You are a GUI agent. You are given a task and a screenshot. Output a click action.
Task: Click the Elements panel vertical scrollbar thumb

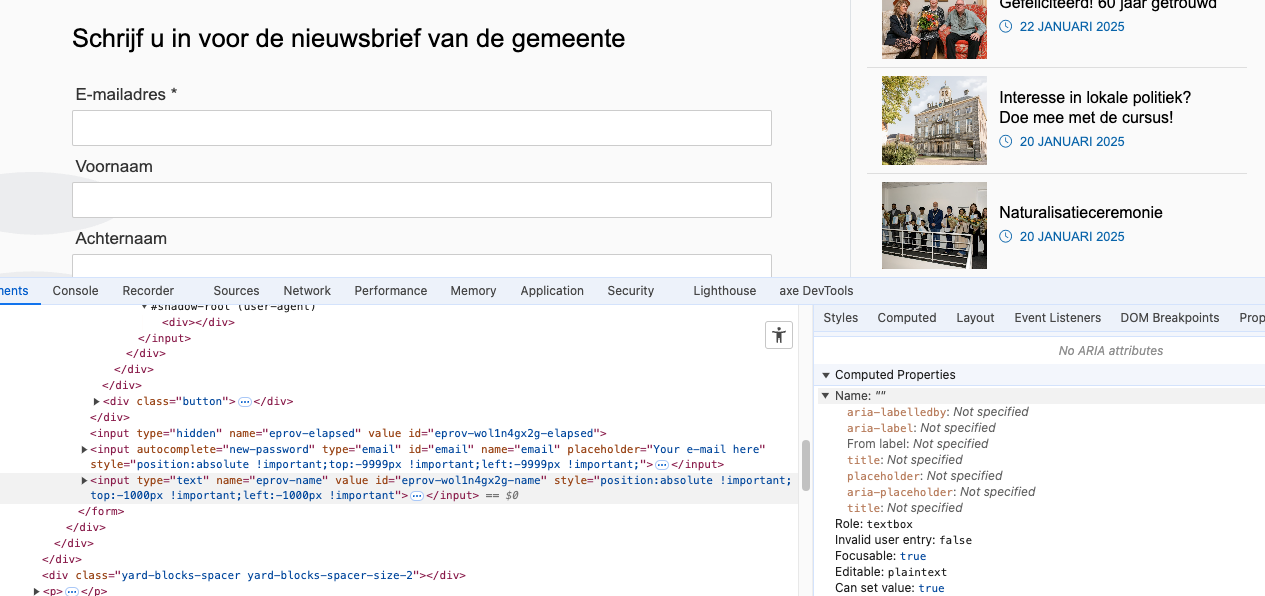[x=805, y=463]
